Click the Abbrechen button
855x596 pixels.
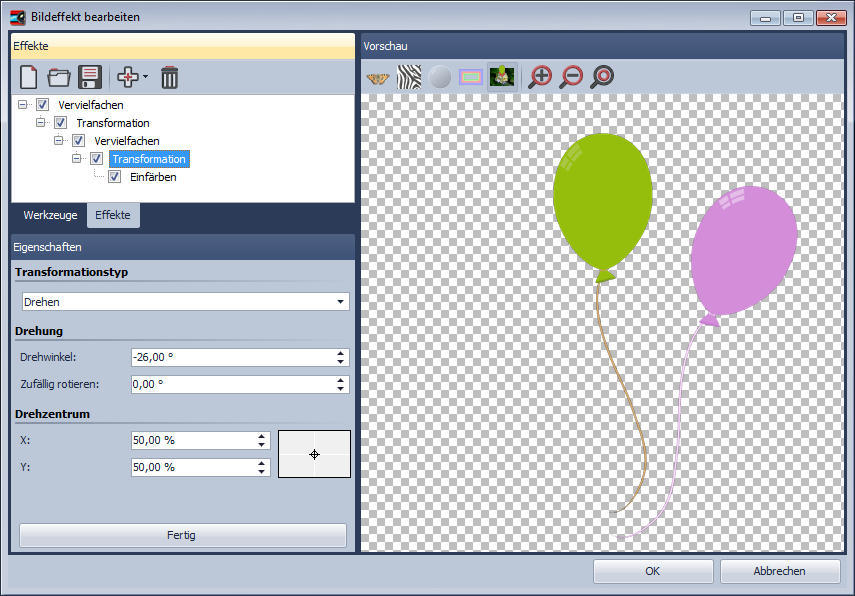(780, 571)
